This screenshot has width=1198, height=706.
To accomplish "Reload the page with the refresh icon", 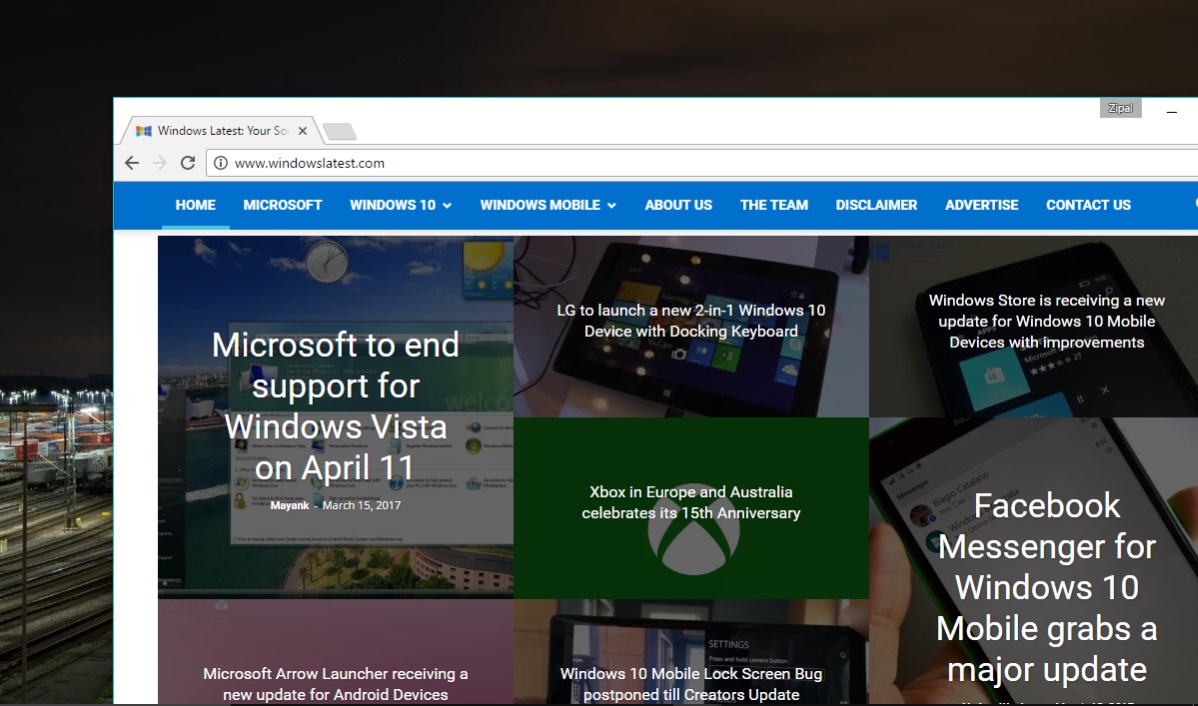I will [188, 163].
